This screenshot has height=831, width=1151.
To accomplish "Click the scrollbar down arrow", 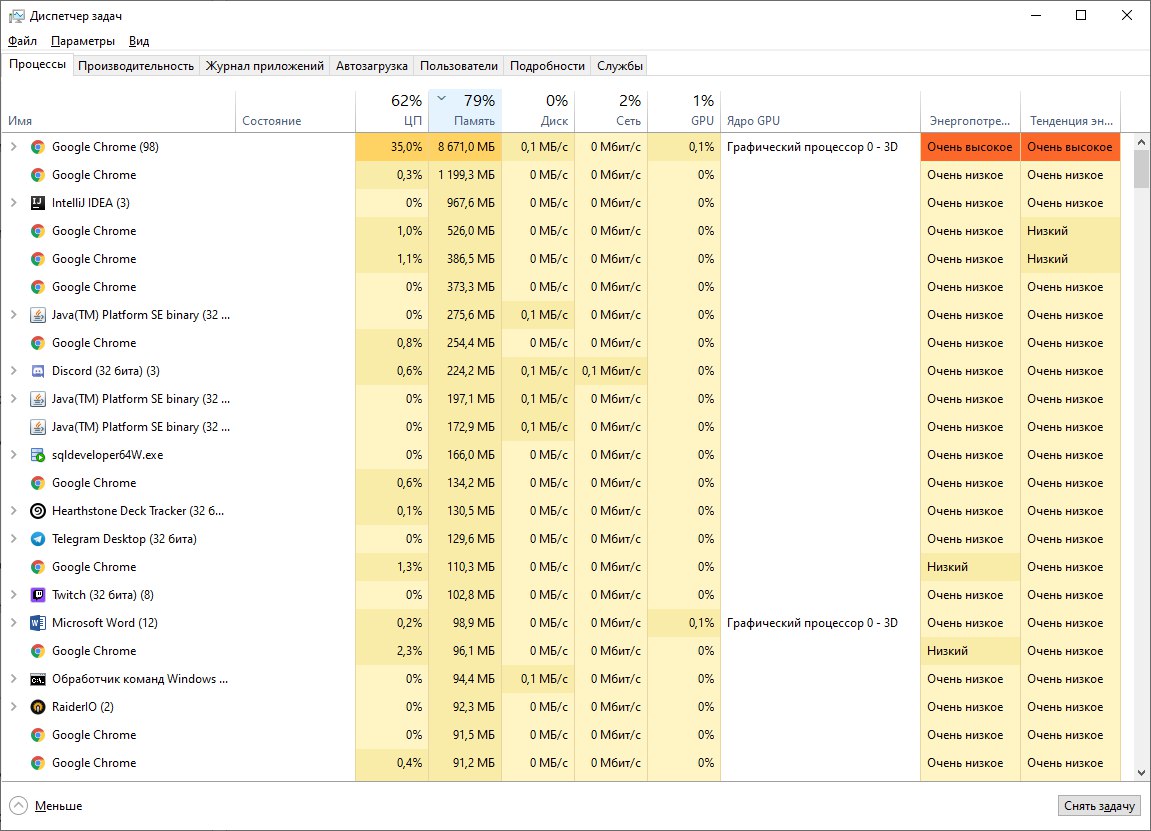I will (x=1141, y=772).
